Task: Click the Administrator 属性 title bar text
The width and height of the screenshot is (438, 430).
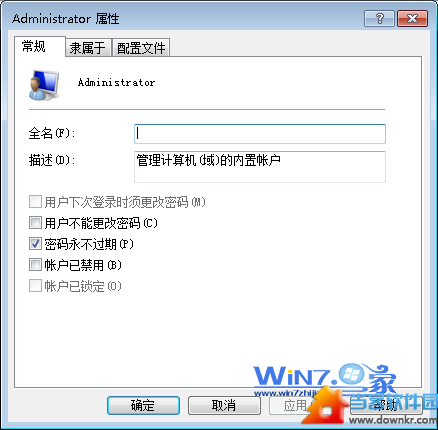Action: tap(66, 19)
